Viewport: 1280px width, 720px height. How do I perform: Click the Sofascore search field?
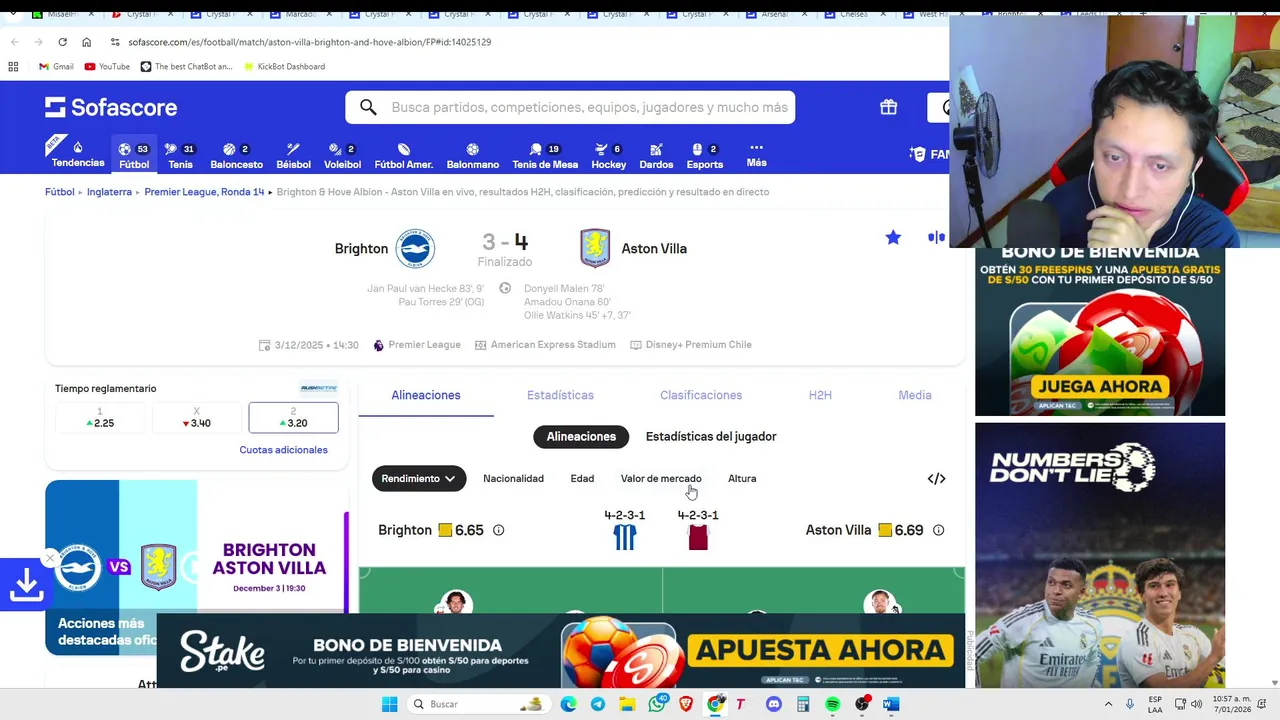click(x=570, y=107)
